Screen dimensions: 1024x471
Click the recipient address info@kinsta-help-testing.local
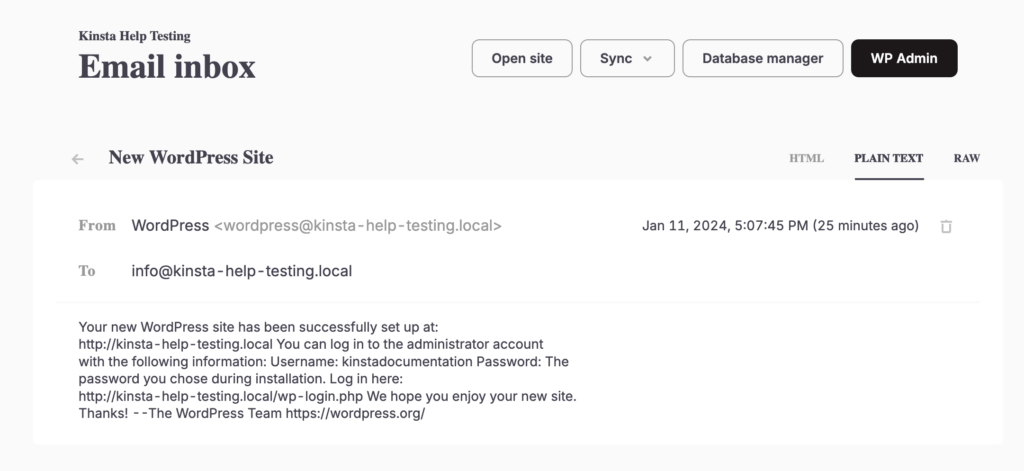pyautogui.click(x=241, y=271)
